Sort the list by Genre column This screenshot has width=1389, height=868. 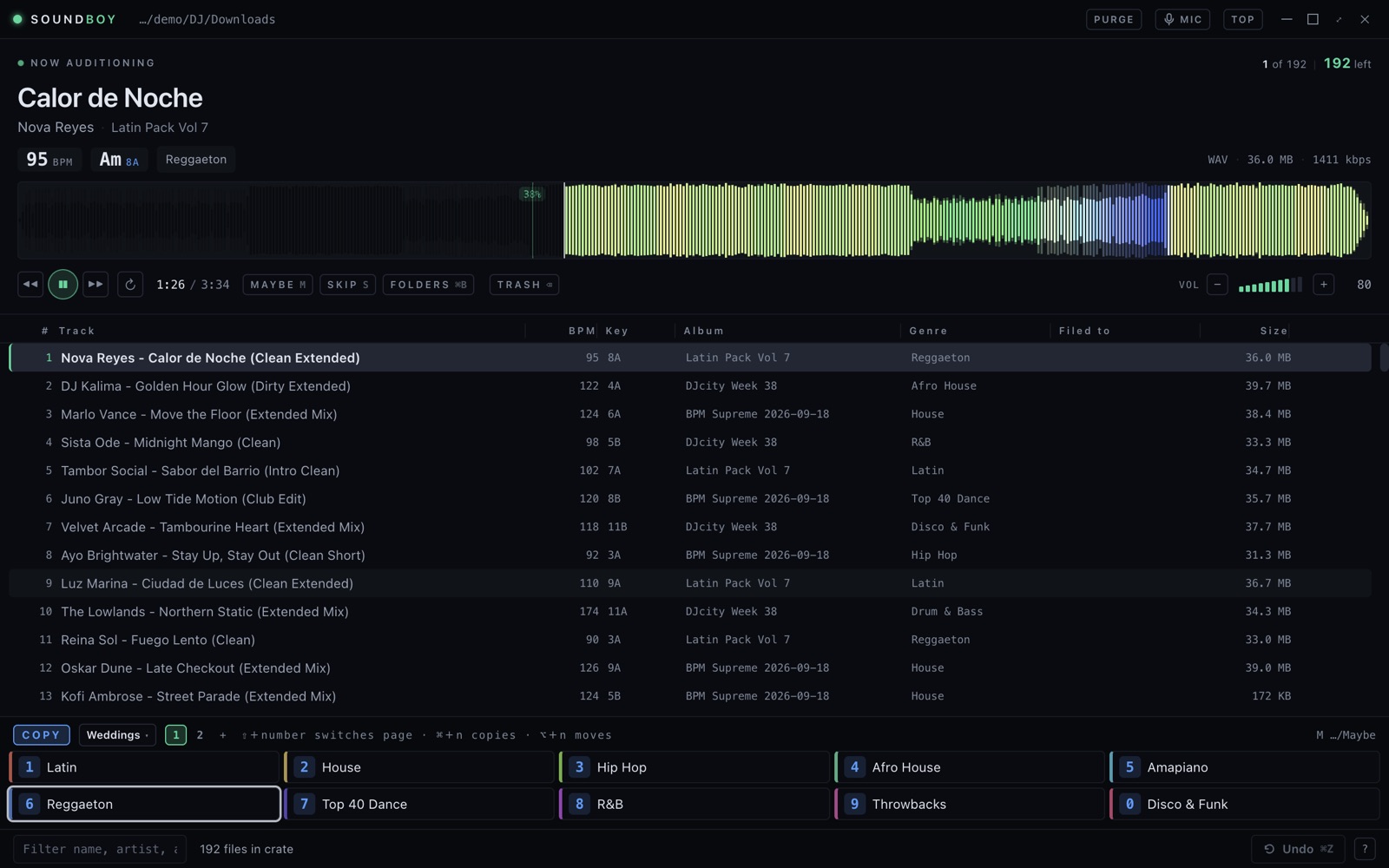(928, 331)
